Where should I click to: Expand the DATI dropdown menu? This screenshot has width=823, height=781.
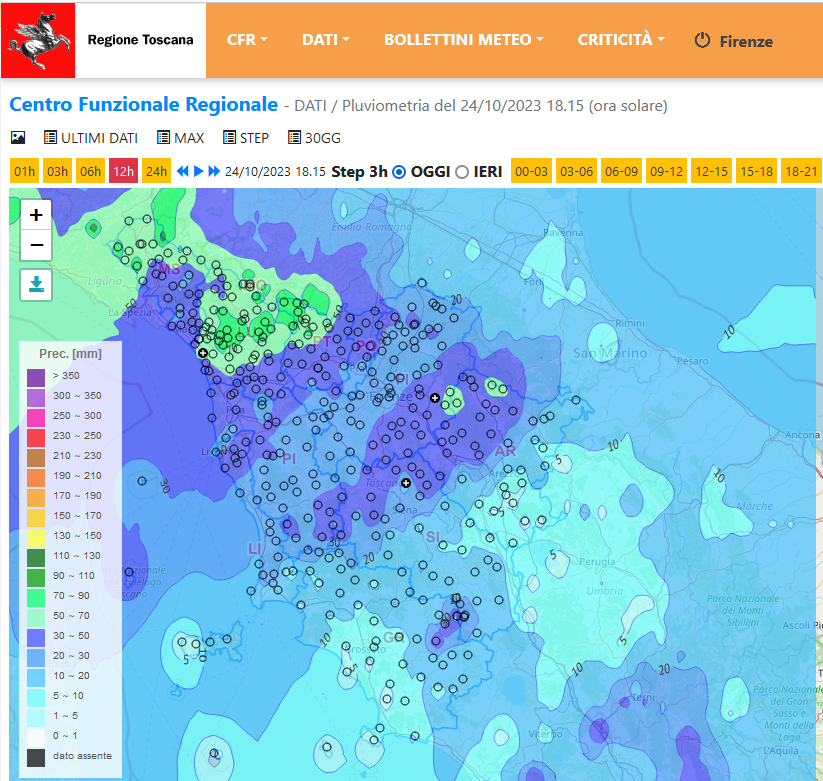pyautogui.click(x=325, y=40)
